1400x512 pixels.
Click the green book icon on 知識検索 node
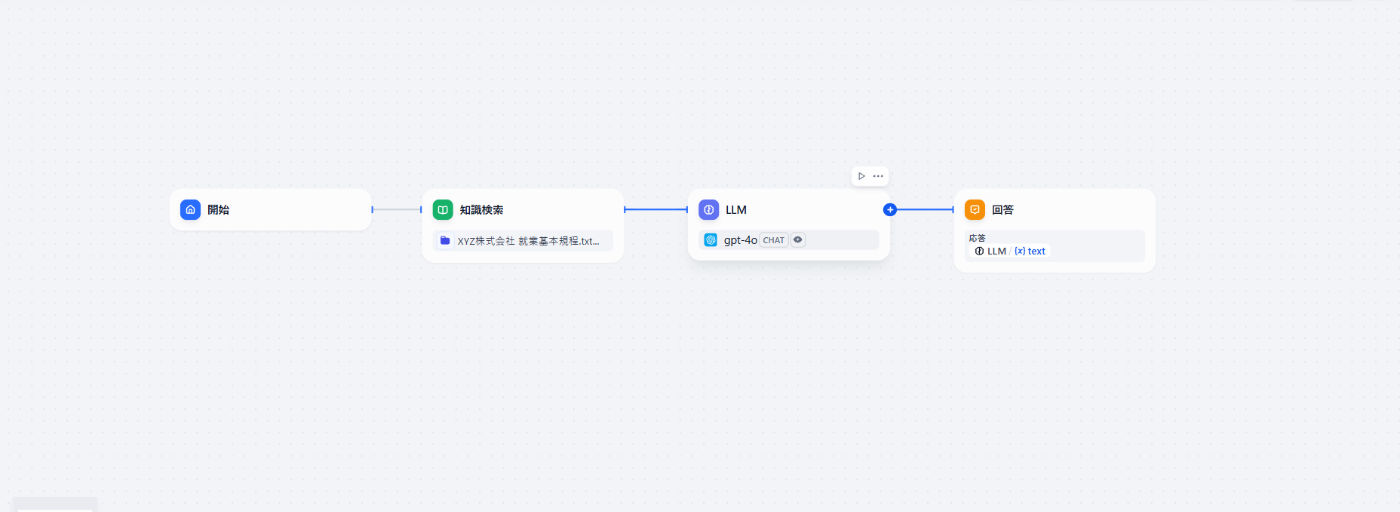pyautogui.click(x=443, y=210)
